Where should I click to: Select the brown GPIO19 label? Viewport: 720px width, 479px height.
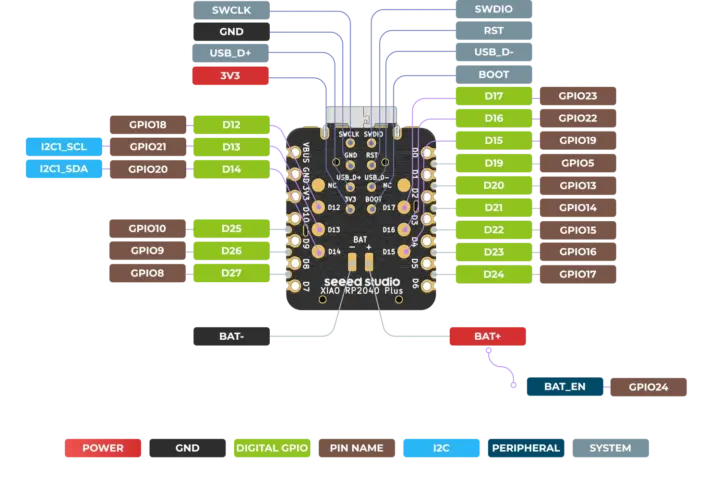click(x=578, y=141)
